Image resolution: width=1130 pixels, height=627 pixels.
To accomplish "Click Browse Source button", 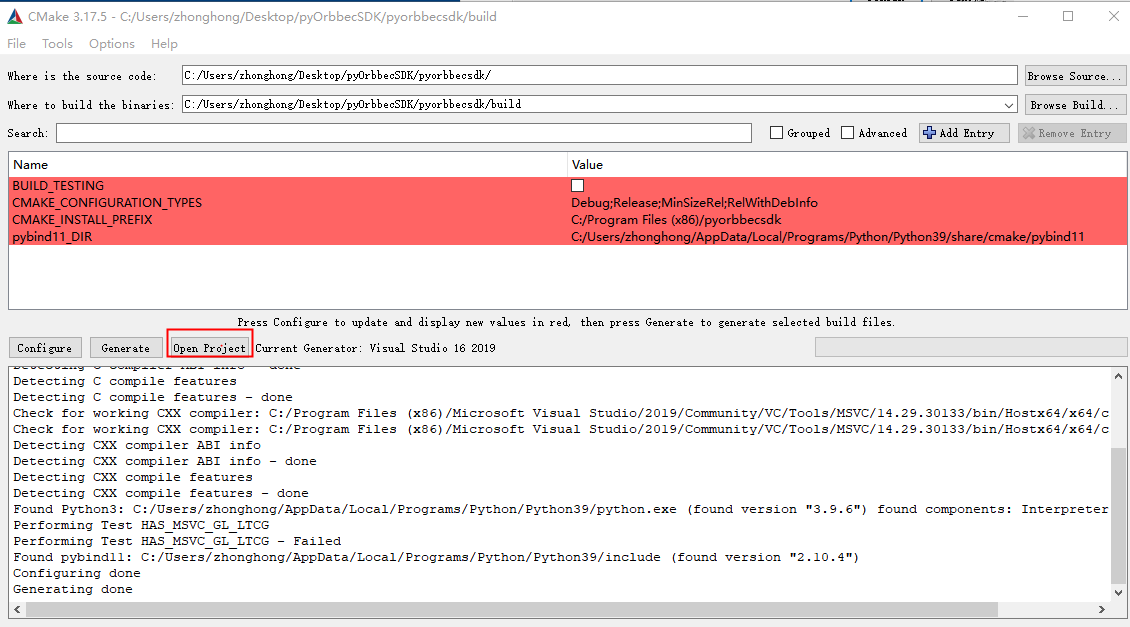I will 1075,76.
